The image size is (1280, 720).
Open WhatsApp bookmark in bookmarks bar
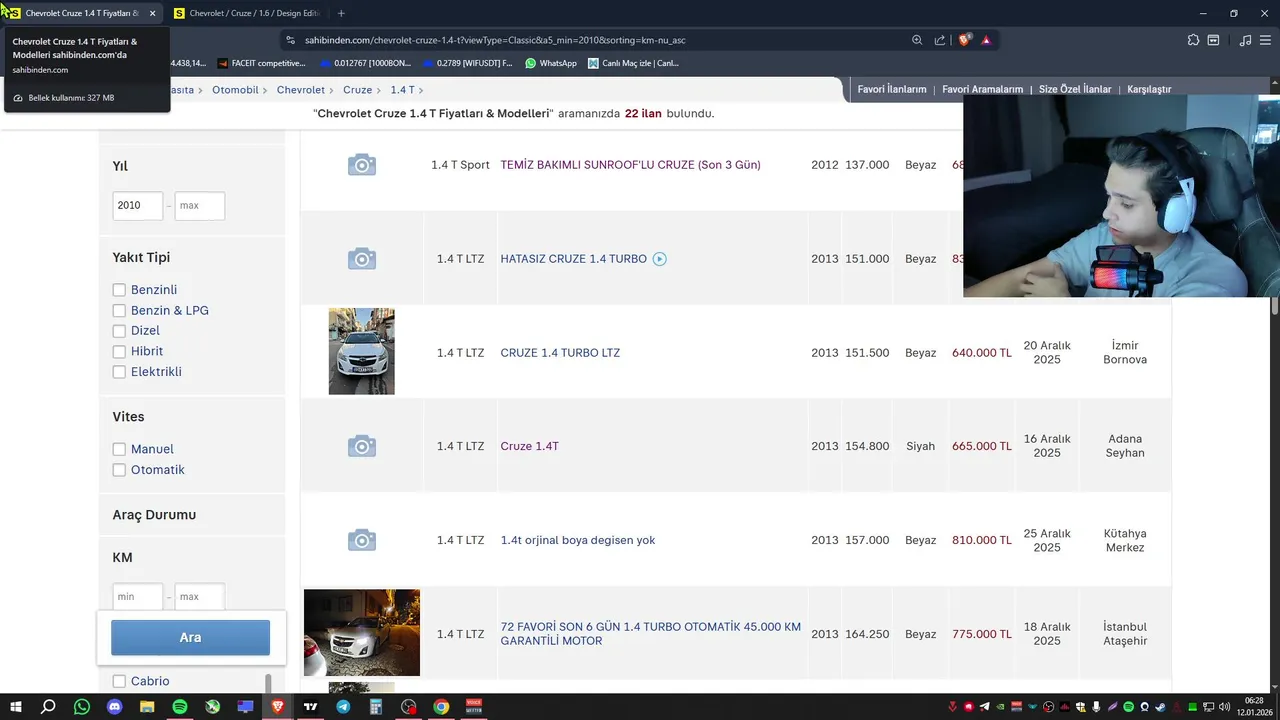pos(551,63)
